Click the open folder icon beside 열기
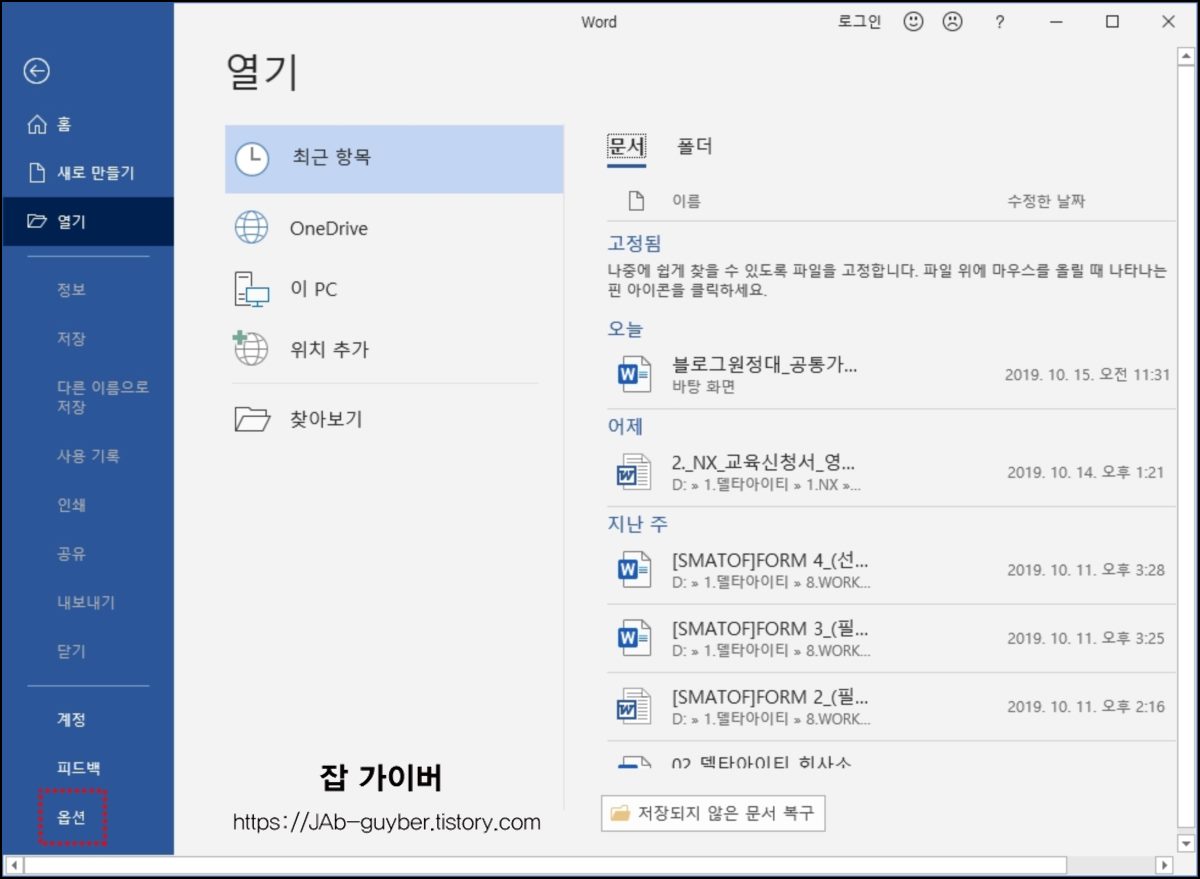The height and width of the screenshot is (879, 1200). (x=37, y=221)
